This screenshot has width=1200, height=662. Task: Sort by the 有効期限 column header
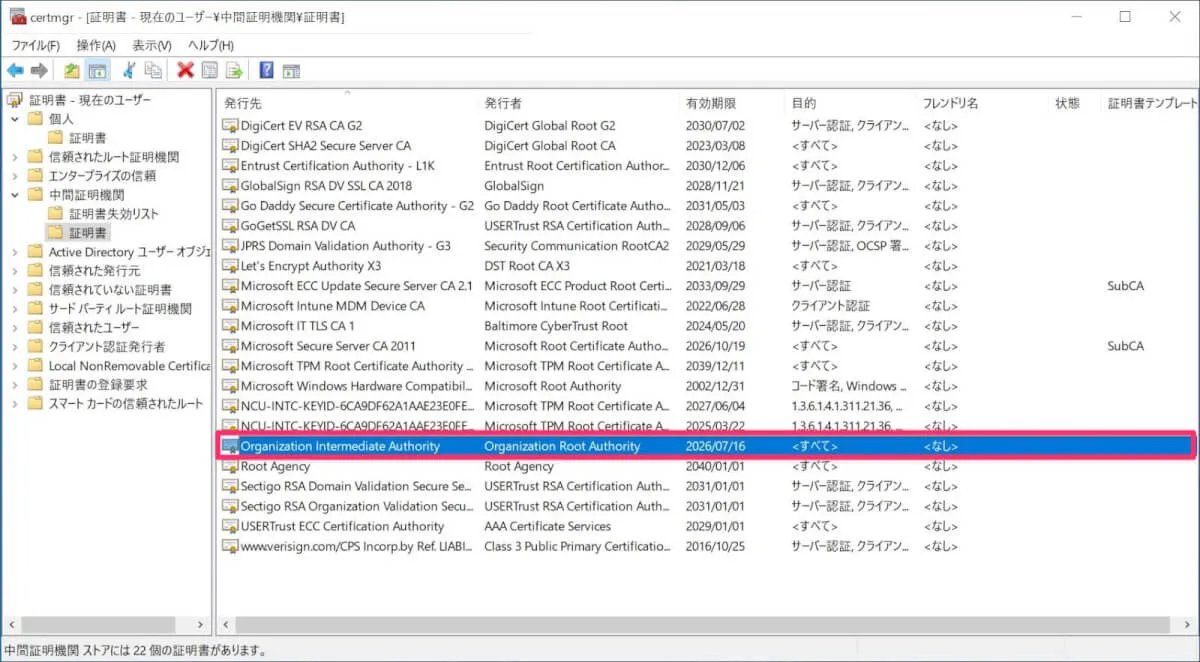click(711, 103)
